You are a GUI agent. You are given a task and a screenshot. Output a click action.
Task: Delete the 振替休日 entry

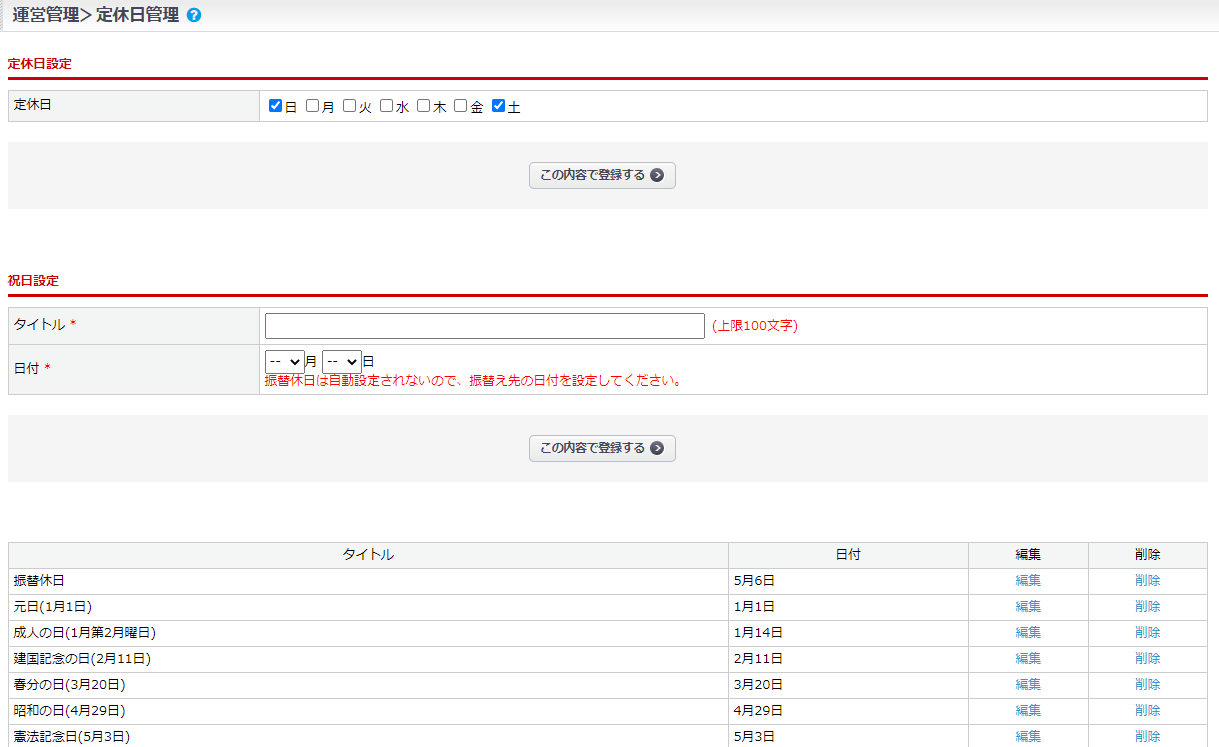pos(1148,581)
